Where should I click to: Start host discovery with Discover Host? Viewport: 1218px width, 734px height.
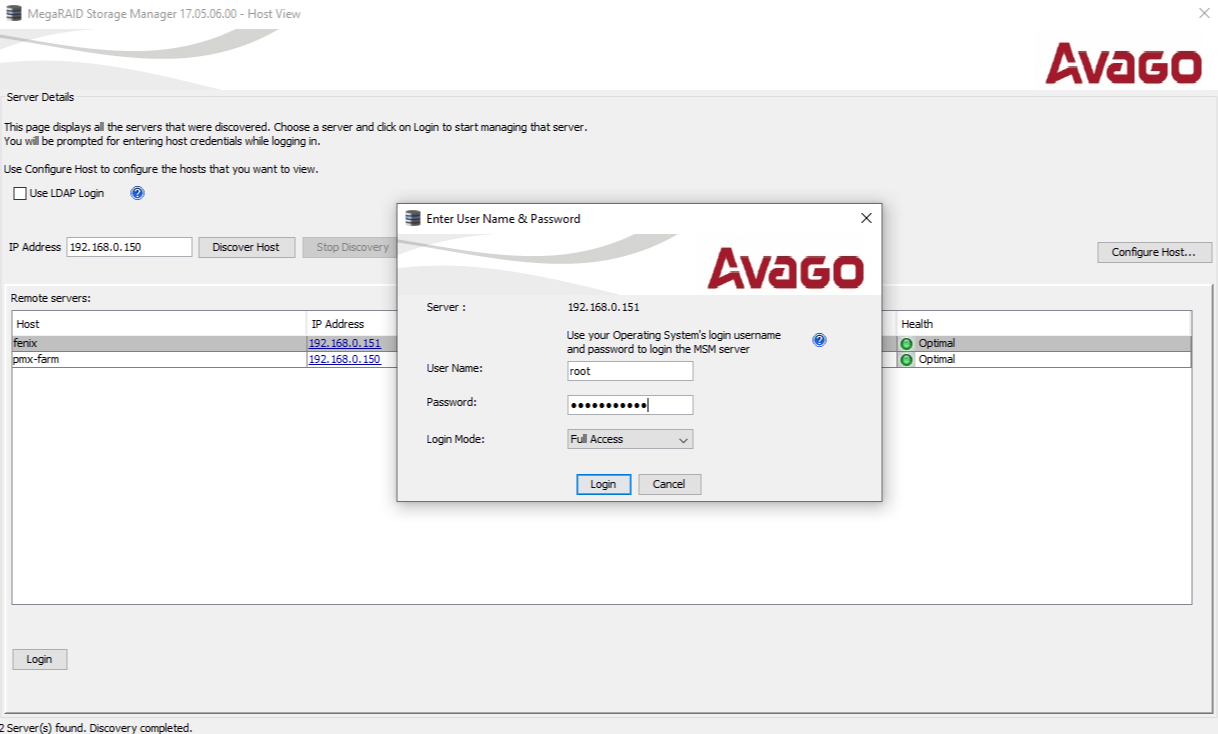[246, 247]
